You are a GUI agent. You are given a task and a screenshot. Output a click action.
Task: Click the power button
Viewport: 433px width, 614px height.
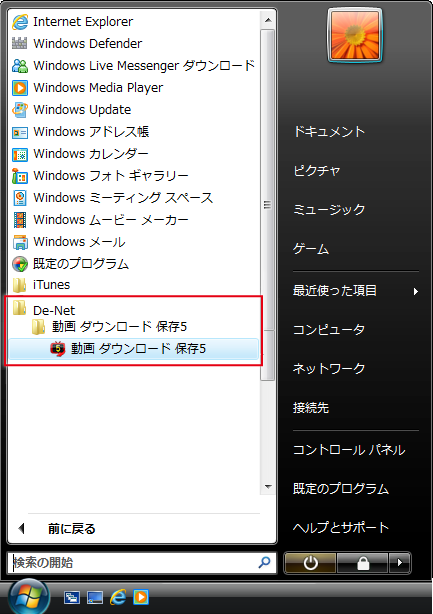[x=310, y=563]
